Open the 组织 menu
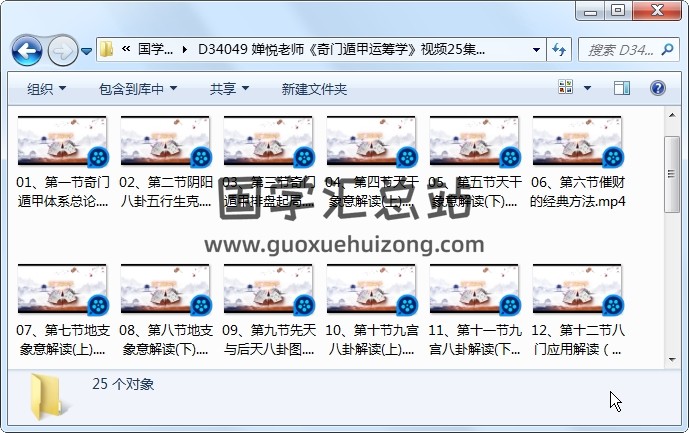 (x=47, y=89)
